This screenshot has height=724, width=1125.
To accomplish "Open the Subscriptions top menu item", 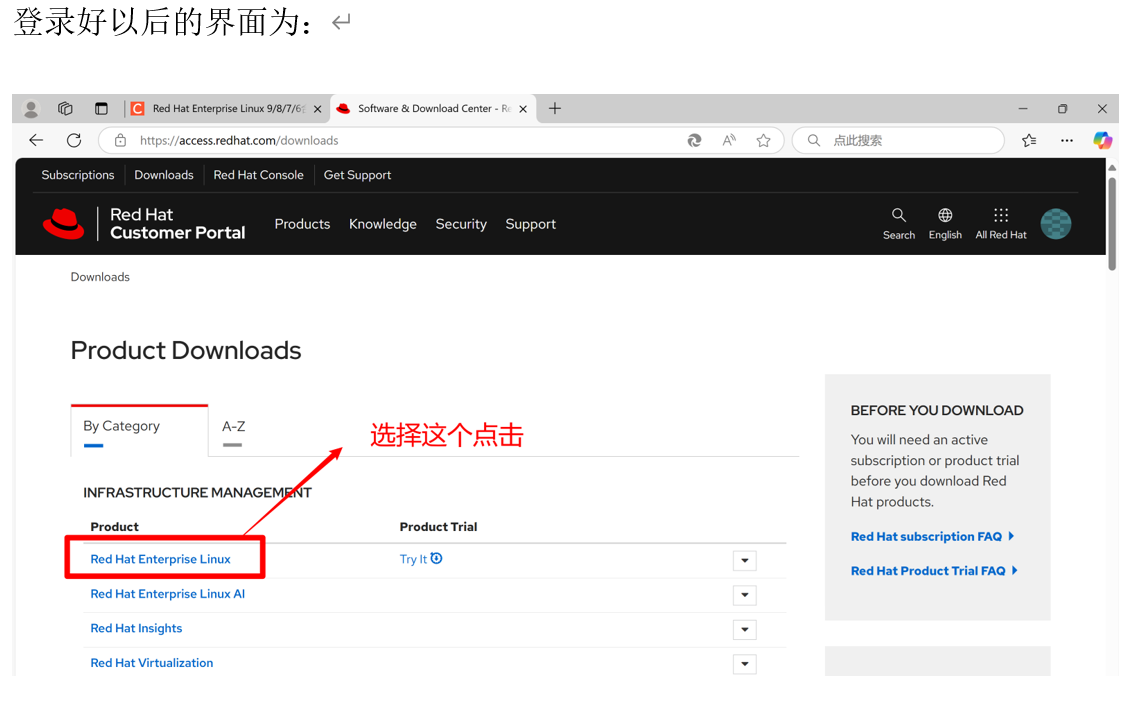I will (x=77, y=175).
